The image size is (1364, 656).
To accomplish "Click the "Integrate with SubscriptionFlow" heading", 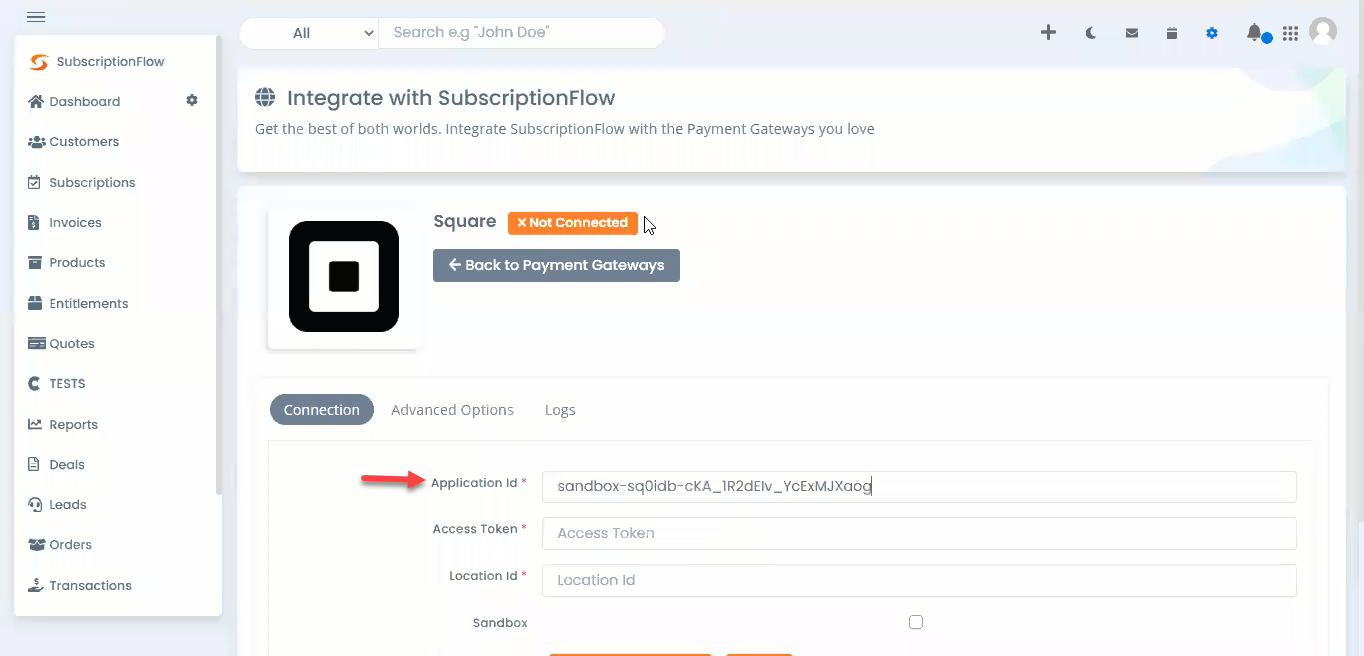I will point(451,98).
